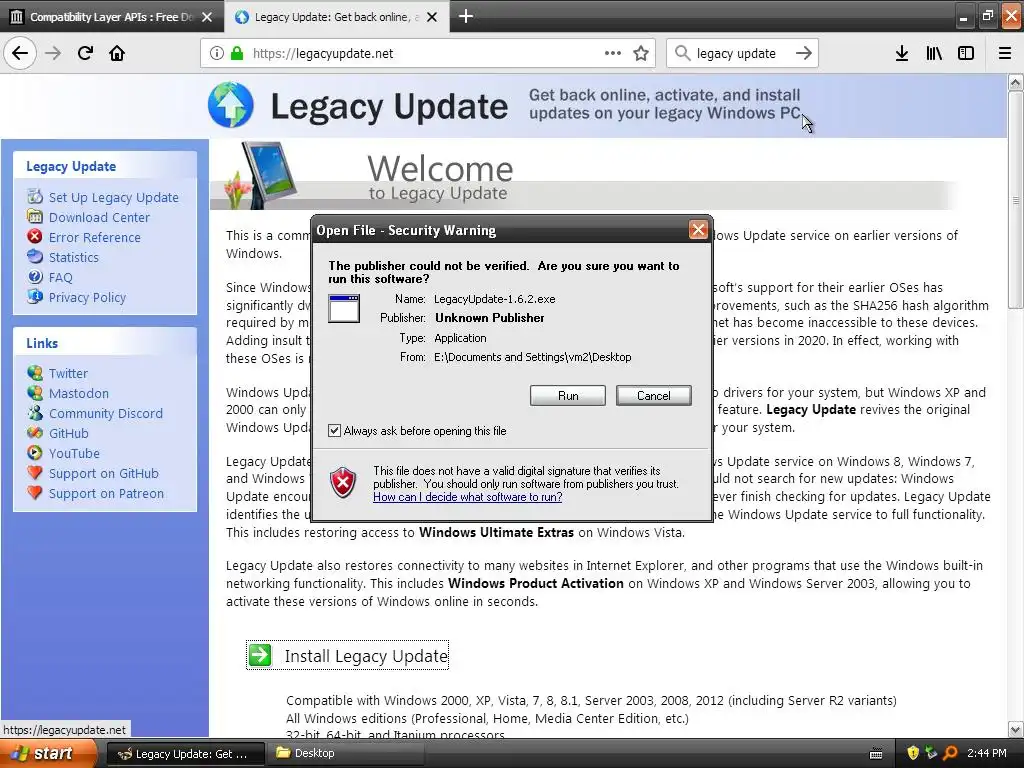Click the YouTube link icon
Image resolution: width=1024 pixels, height=768 pixels.
coord(35,453)
